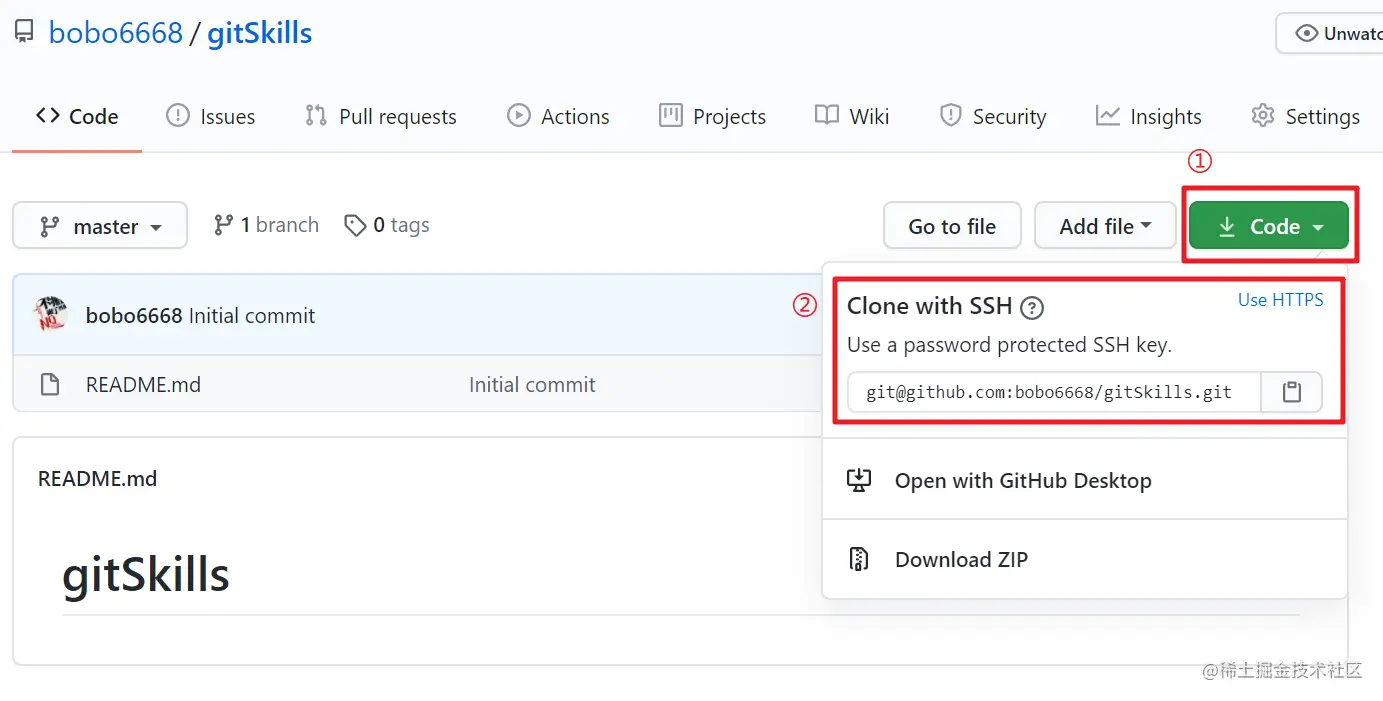Open the README.md file link
The height and width of the screenshot is (701, 1383).
tap(143, 385)
